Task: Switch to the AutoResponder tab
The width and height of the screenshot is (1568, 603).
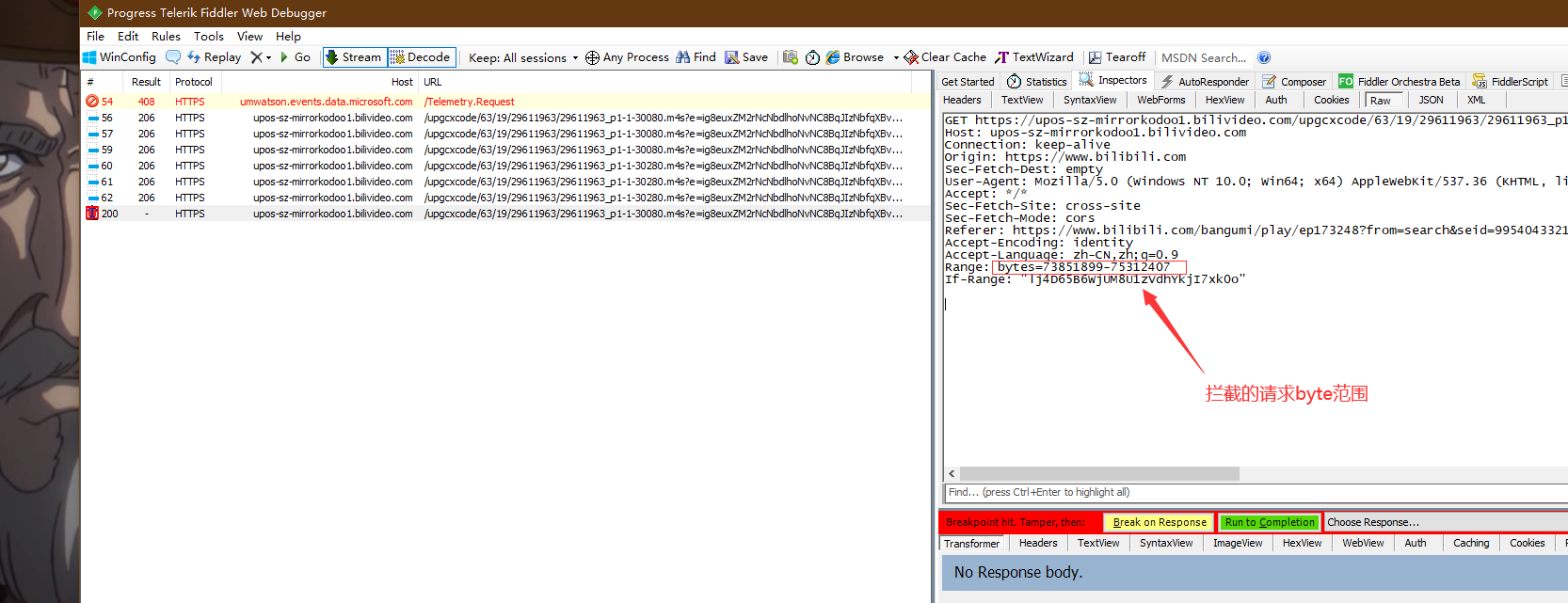Action: coord(1205,82)
